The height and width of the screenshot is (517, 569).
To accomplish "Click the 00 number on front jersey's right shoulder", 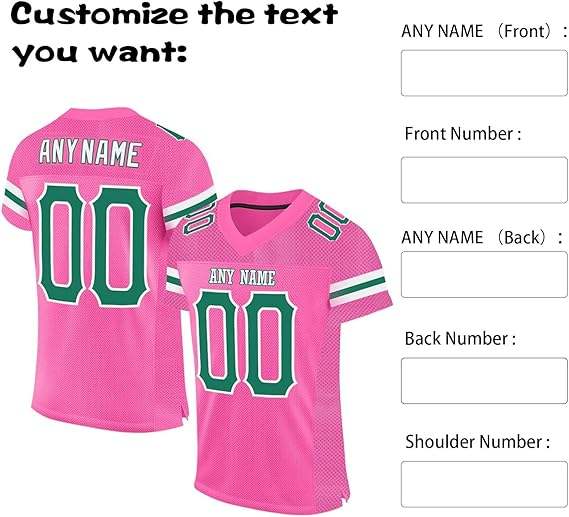I will [327, 221].
